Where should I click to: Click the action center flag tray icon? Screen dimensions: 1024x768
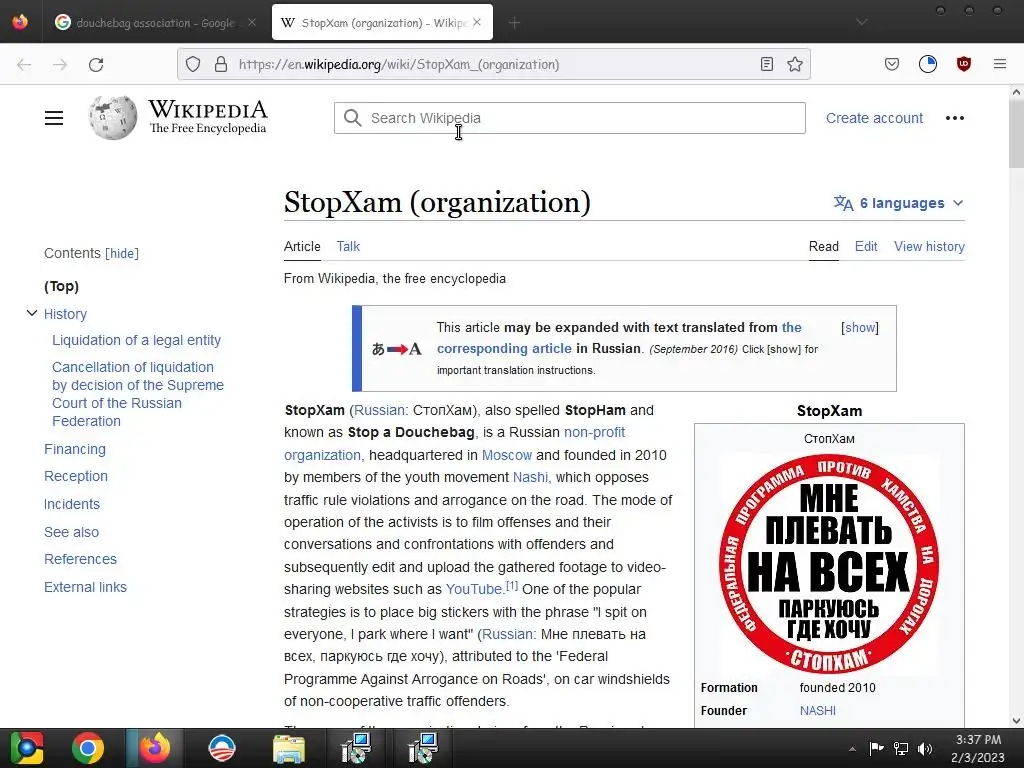pyautogui.click(x=876, y=749)
